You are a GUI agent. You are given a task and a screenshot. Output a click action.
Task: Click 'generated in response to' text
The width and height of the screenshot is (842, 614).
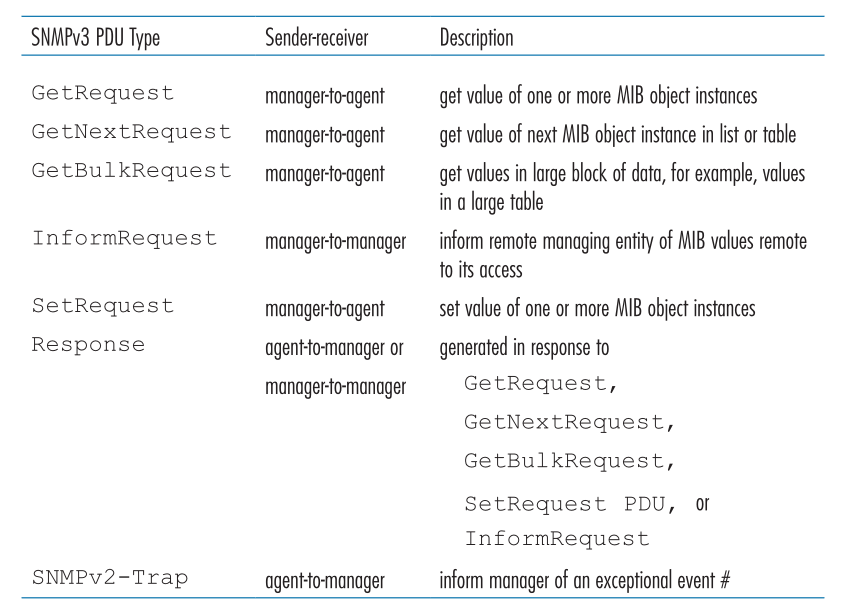pos(524,348)
